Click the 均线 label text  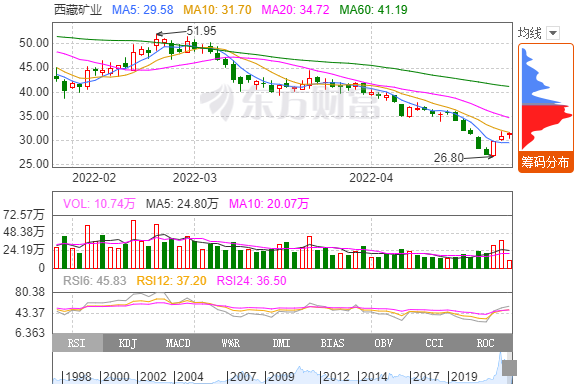[530, 33]
